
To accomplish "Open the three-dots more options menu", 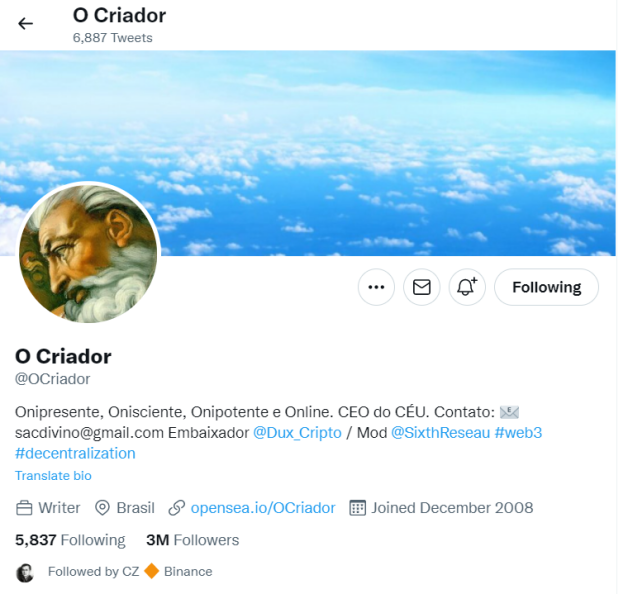I will tap(376, 287).
